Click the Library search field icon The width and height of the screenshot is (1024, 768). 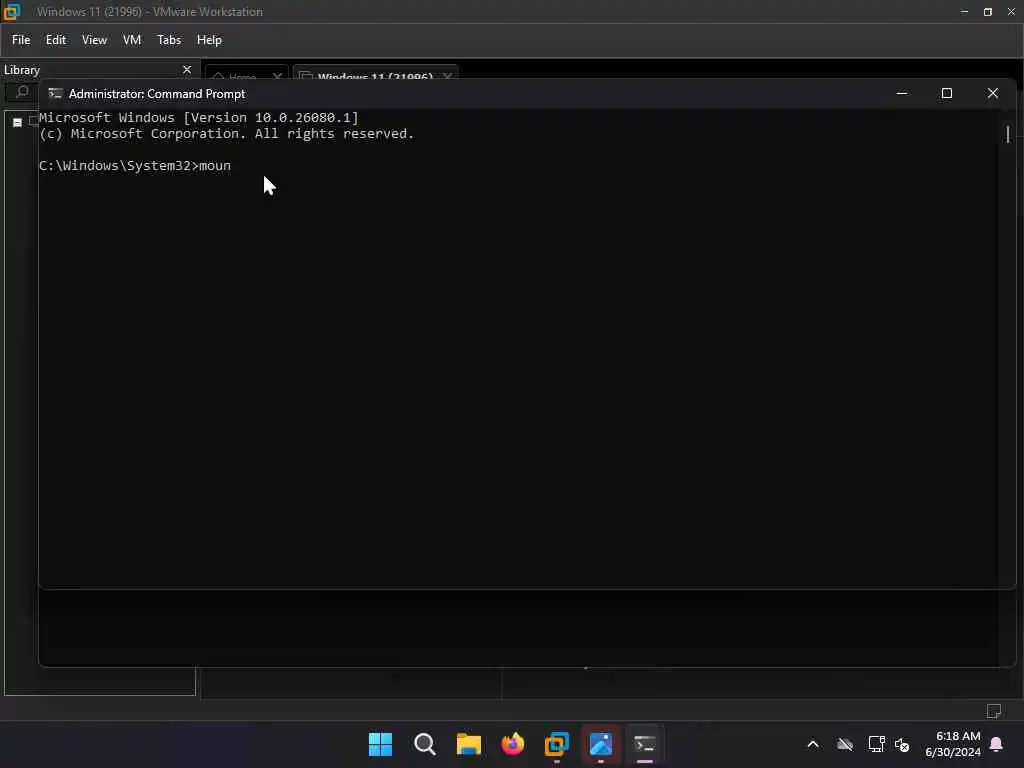point(22,91)
